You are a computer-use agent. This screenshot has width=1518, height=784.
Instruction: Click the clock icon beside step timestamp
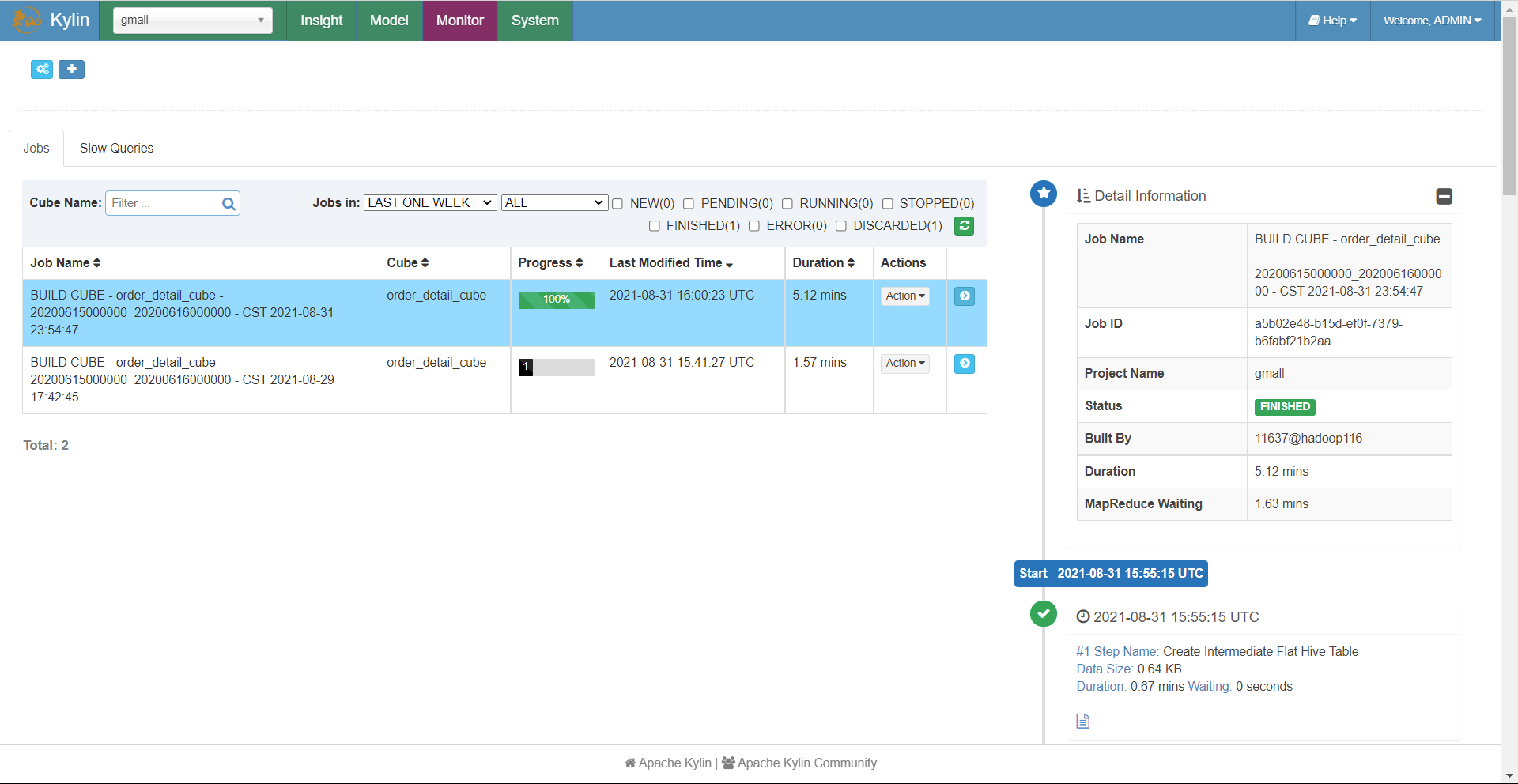point(1083,617)
